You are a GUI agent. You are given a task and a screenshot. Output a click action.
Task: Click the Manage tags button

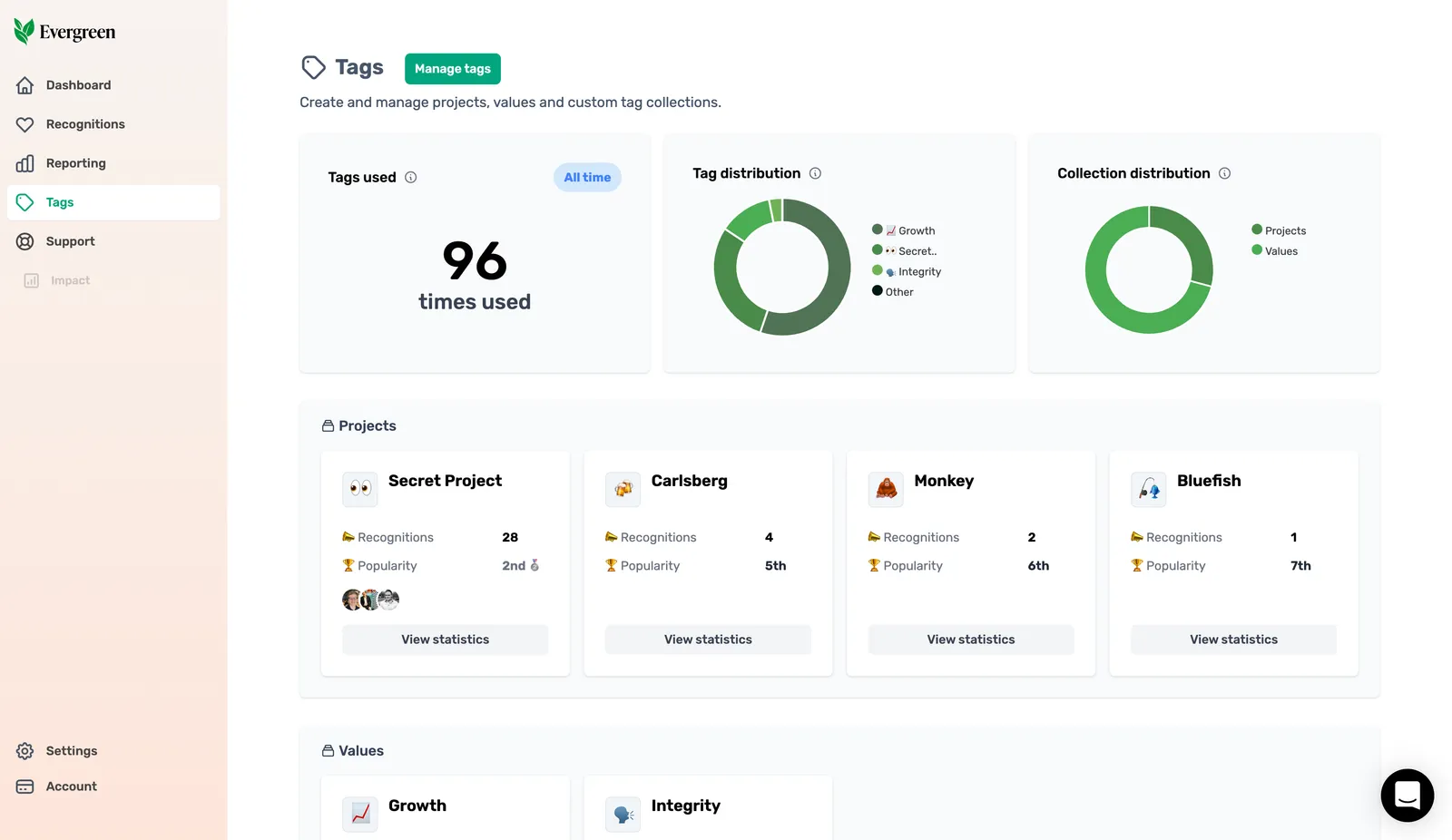(453, 69)
